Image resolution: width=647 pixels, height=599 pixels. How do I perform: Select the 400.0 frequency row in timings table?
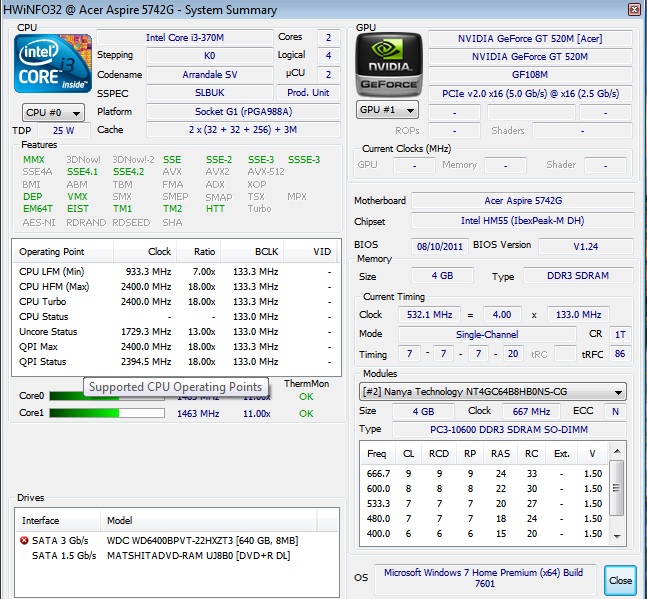pos(484,534)
